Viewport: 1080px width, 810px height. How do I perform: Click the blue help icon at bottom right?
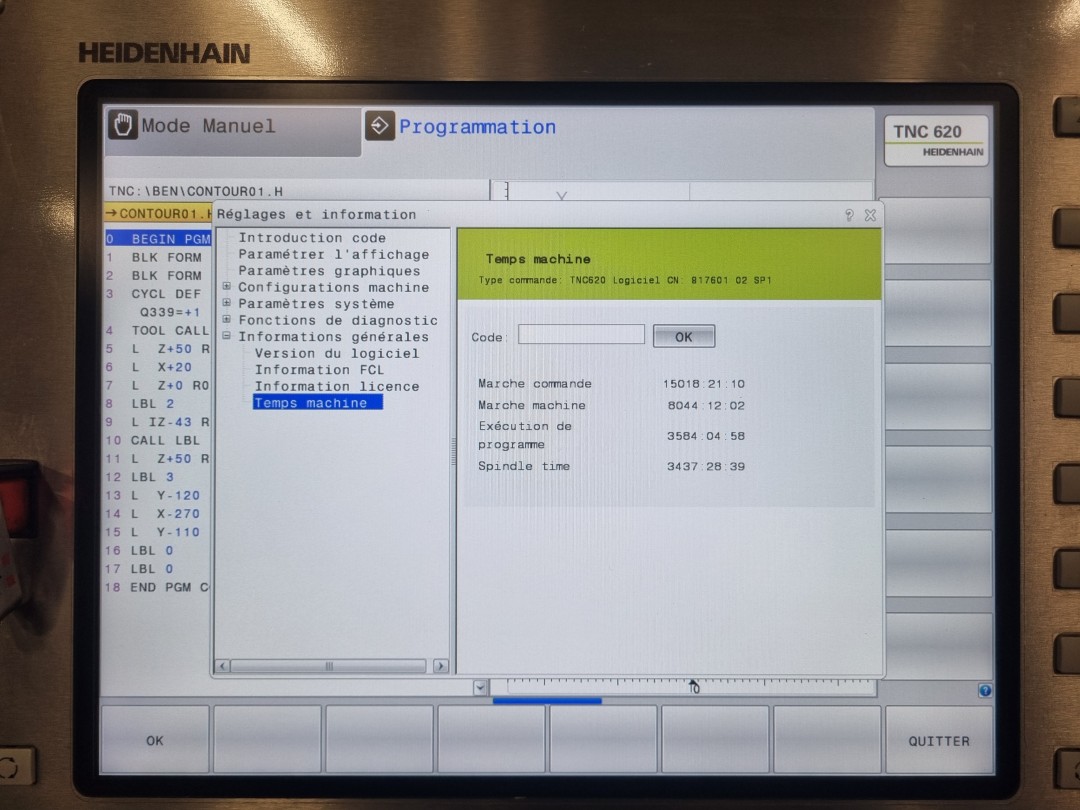pyautogui.click(x=985, y=691)
